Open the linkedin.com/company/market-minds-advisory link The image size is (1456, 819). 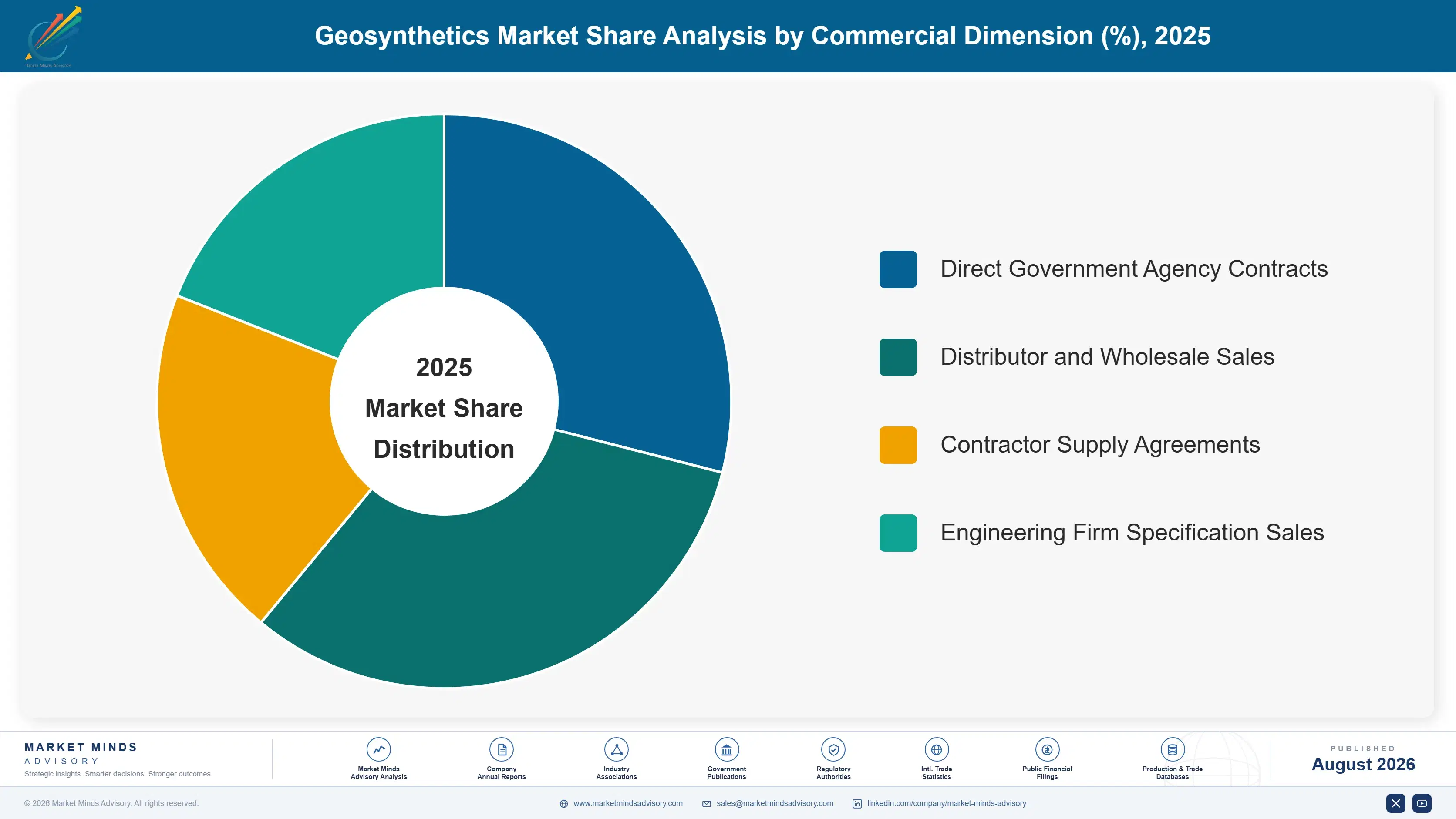pyautogui.click(x=946, y=803)
